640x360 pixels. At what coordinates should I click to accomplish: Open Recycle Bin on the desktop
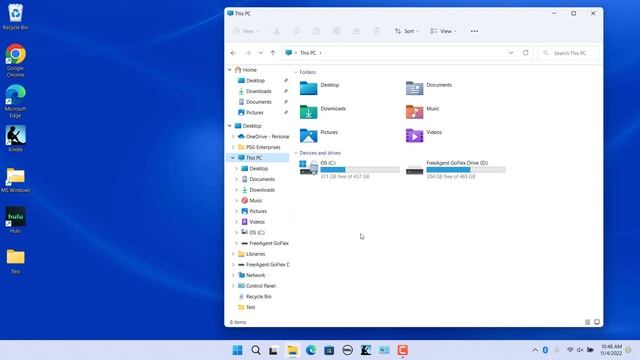pos(16,17)
